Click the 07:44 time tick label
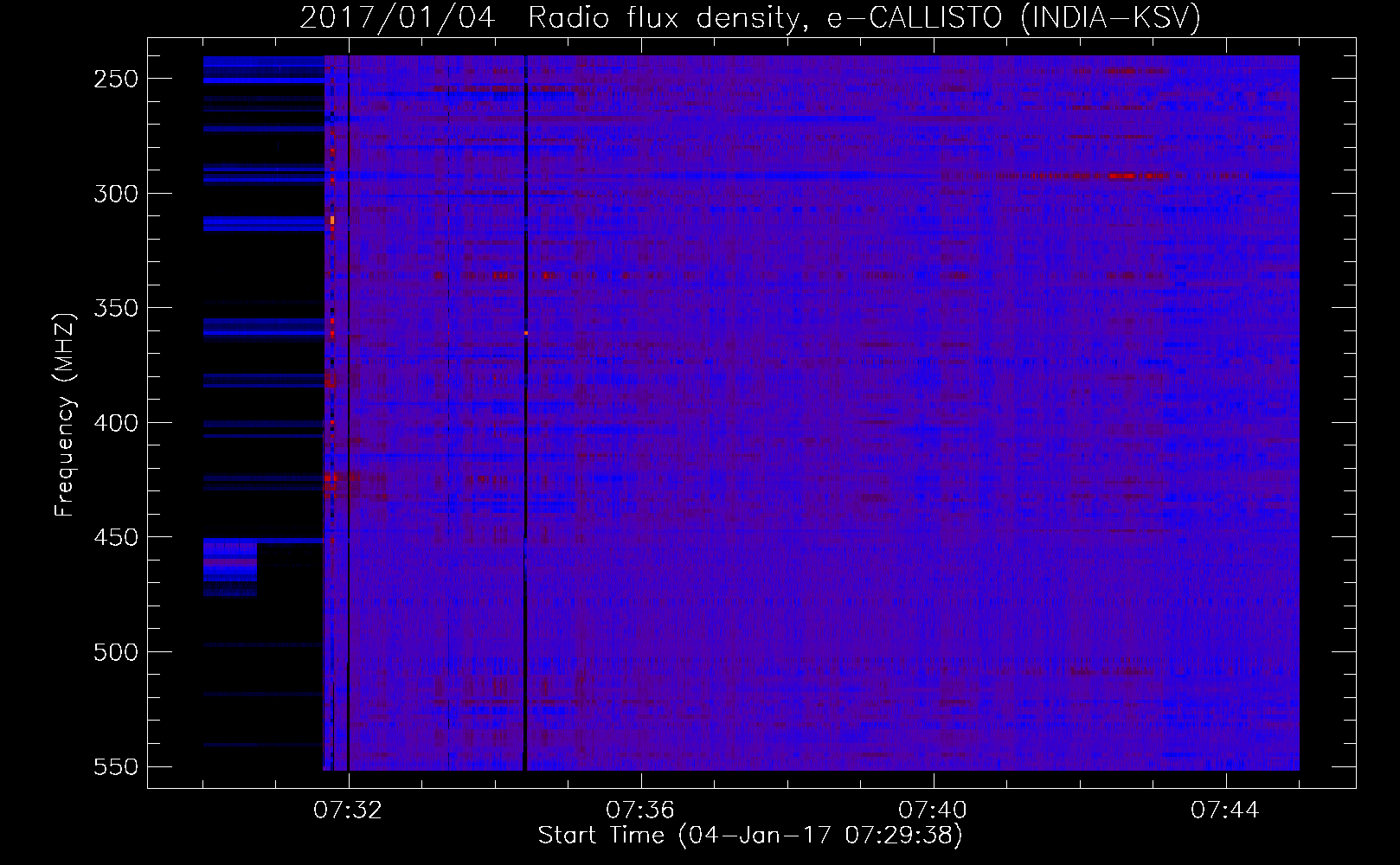1400x865 pixels. [1225, 811]
